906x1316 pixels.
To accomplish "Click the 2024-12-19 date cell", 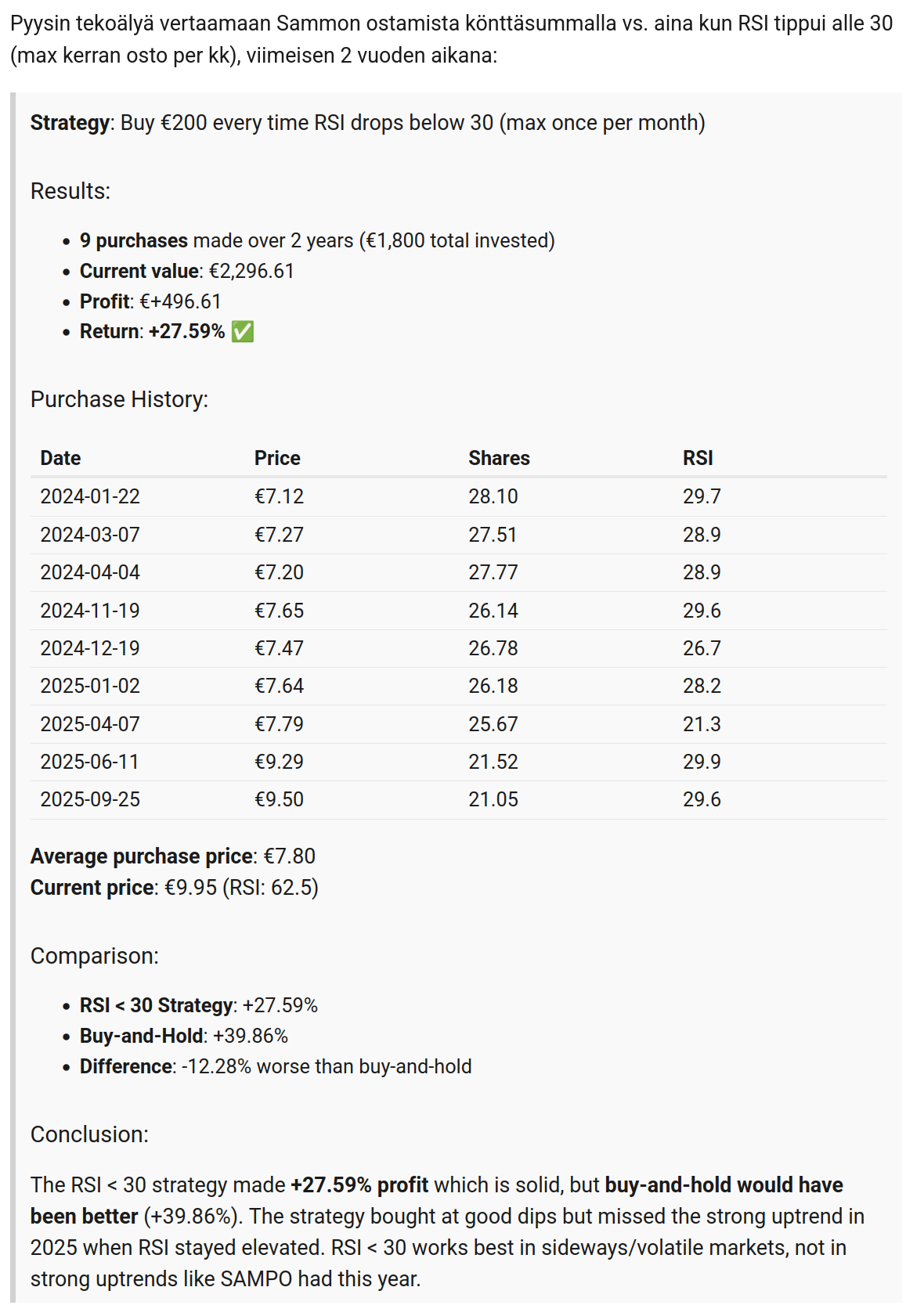I will [x=90, y=648].
